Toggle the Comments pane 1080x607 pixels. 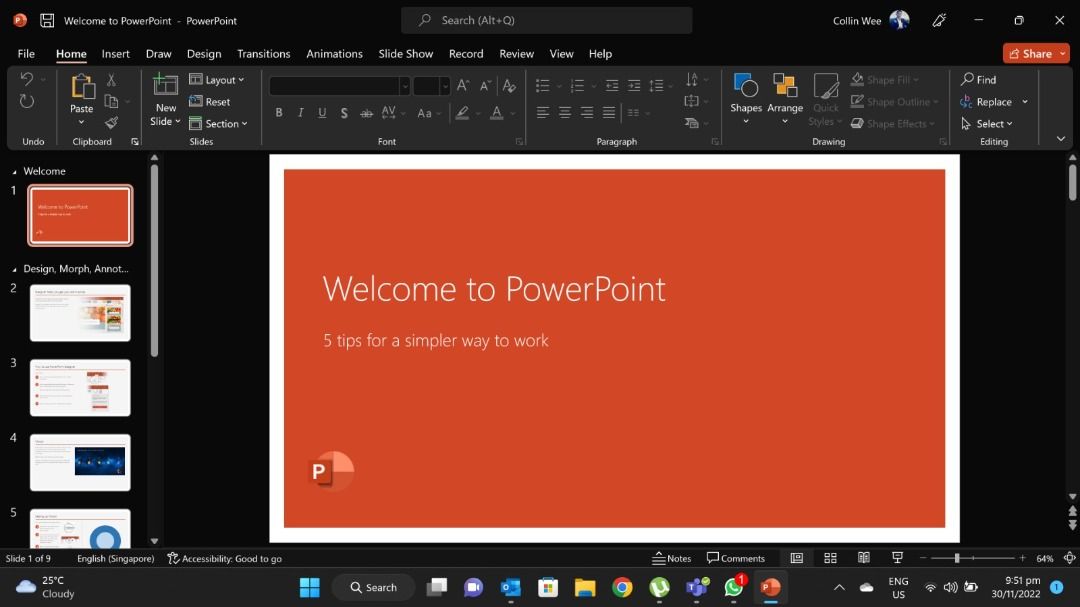tap(736, 558)
